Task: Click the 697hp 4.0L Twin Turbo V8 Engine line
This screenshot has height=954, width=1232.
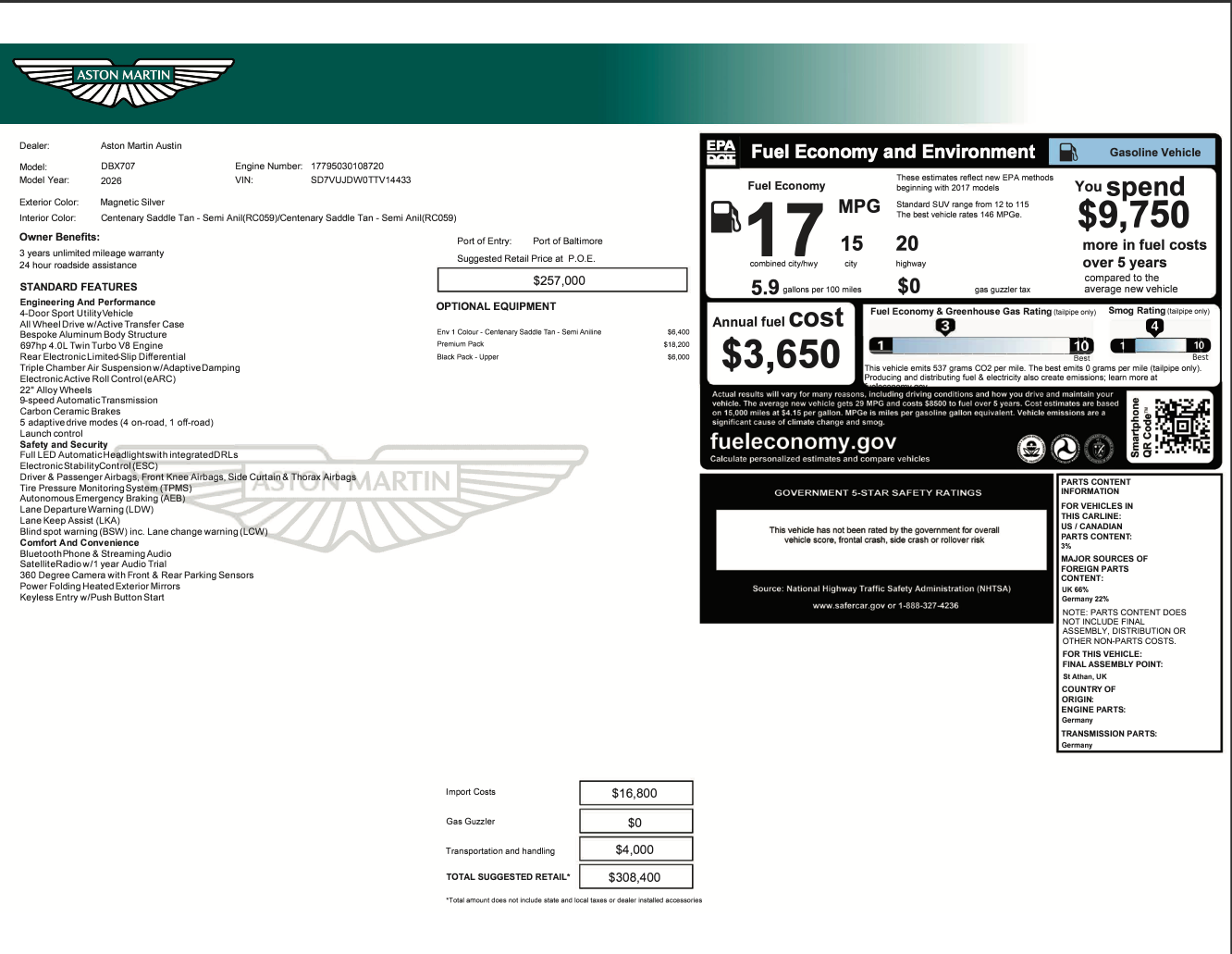Action: click(92, 346)
